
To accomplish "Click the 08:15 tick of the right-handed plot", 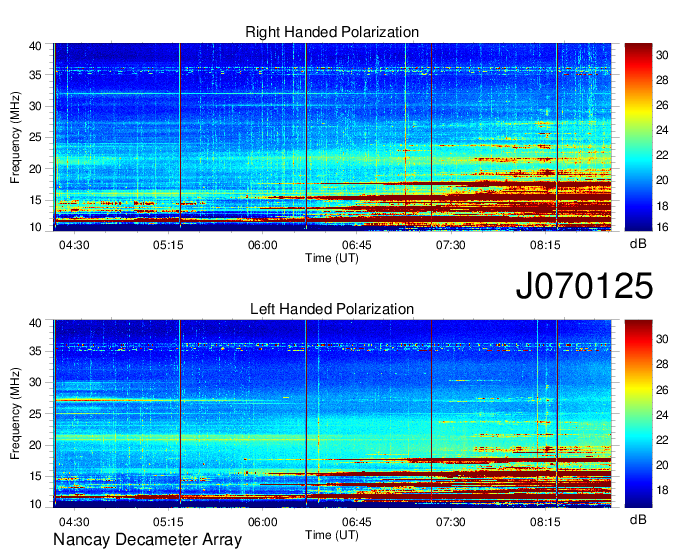I will pos(545,245).
